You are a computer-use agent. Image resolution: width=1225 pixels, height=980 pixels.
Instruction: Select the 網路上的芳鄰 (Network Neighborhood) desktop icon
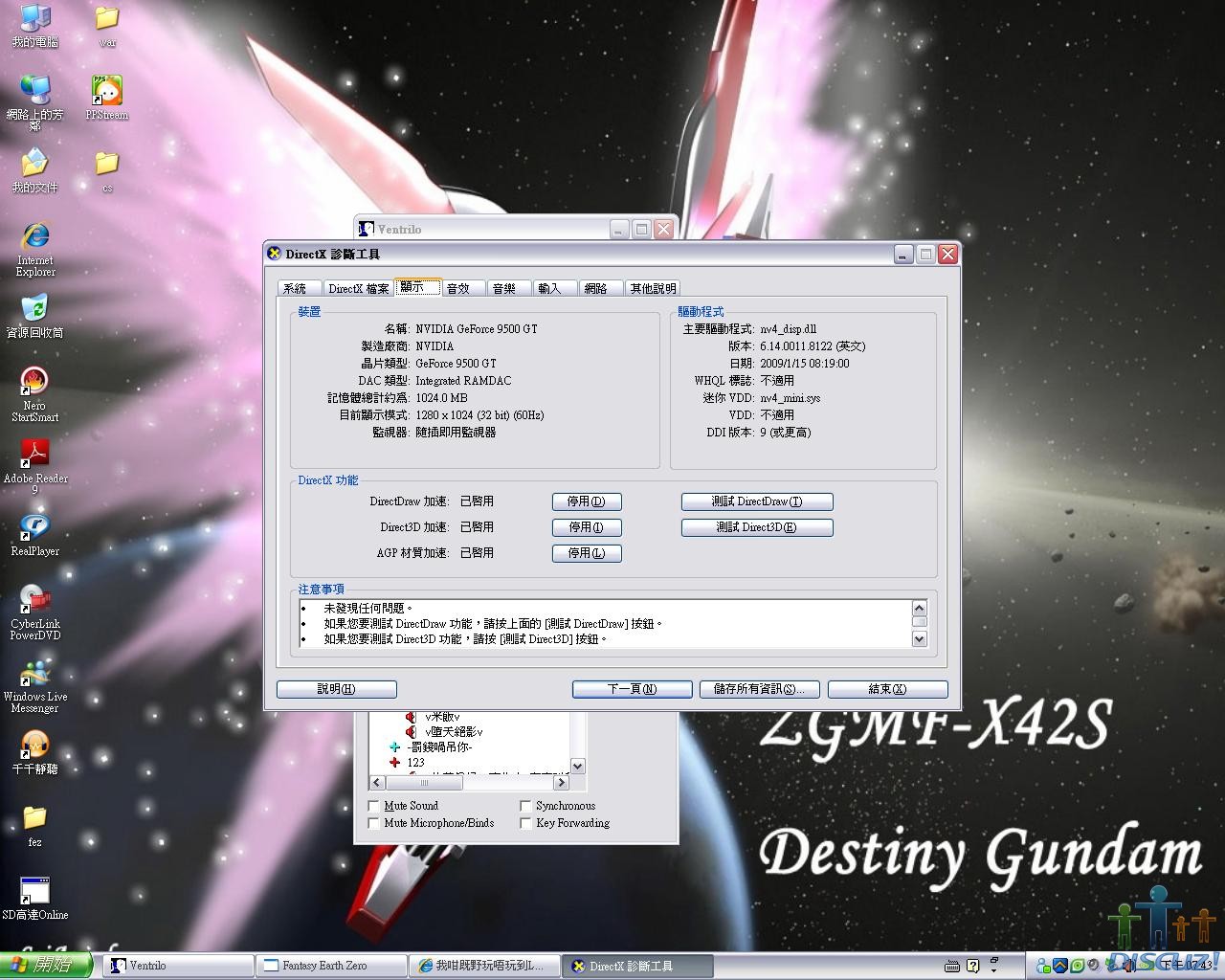(x=35, y=102)
